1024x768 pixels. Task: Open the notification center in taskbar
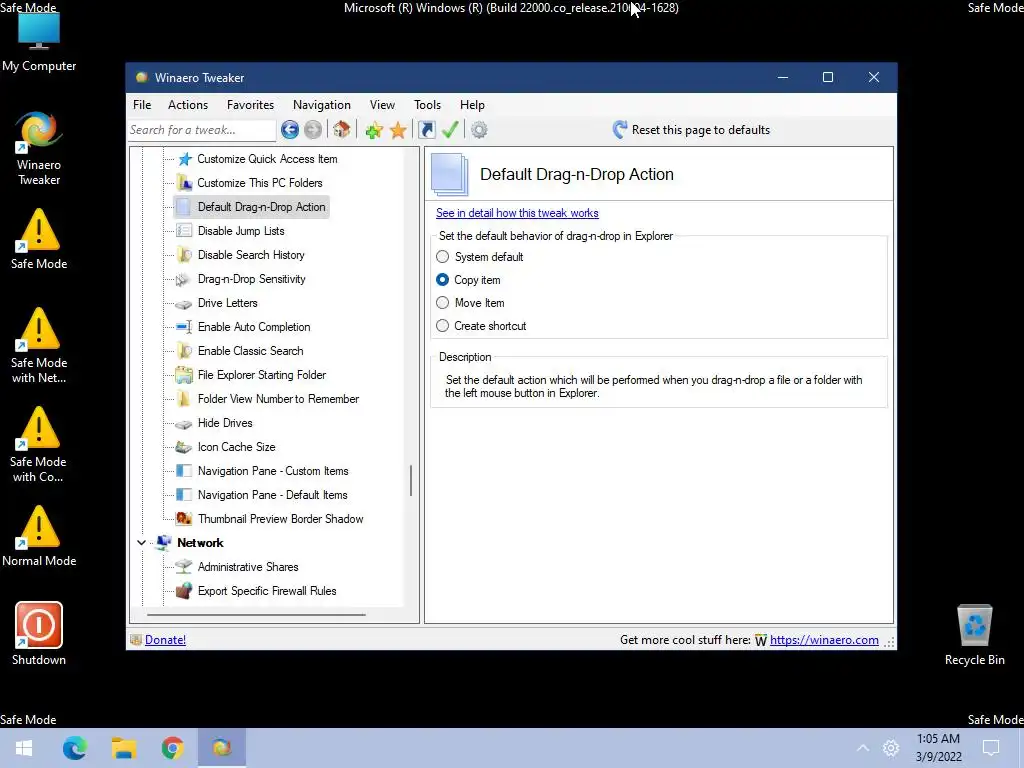click(x=991, y=748)
